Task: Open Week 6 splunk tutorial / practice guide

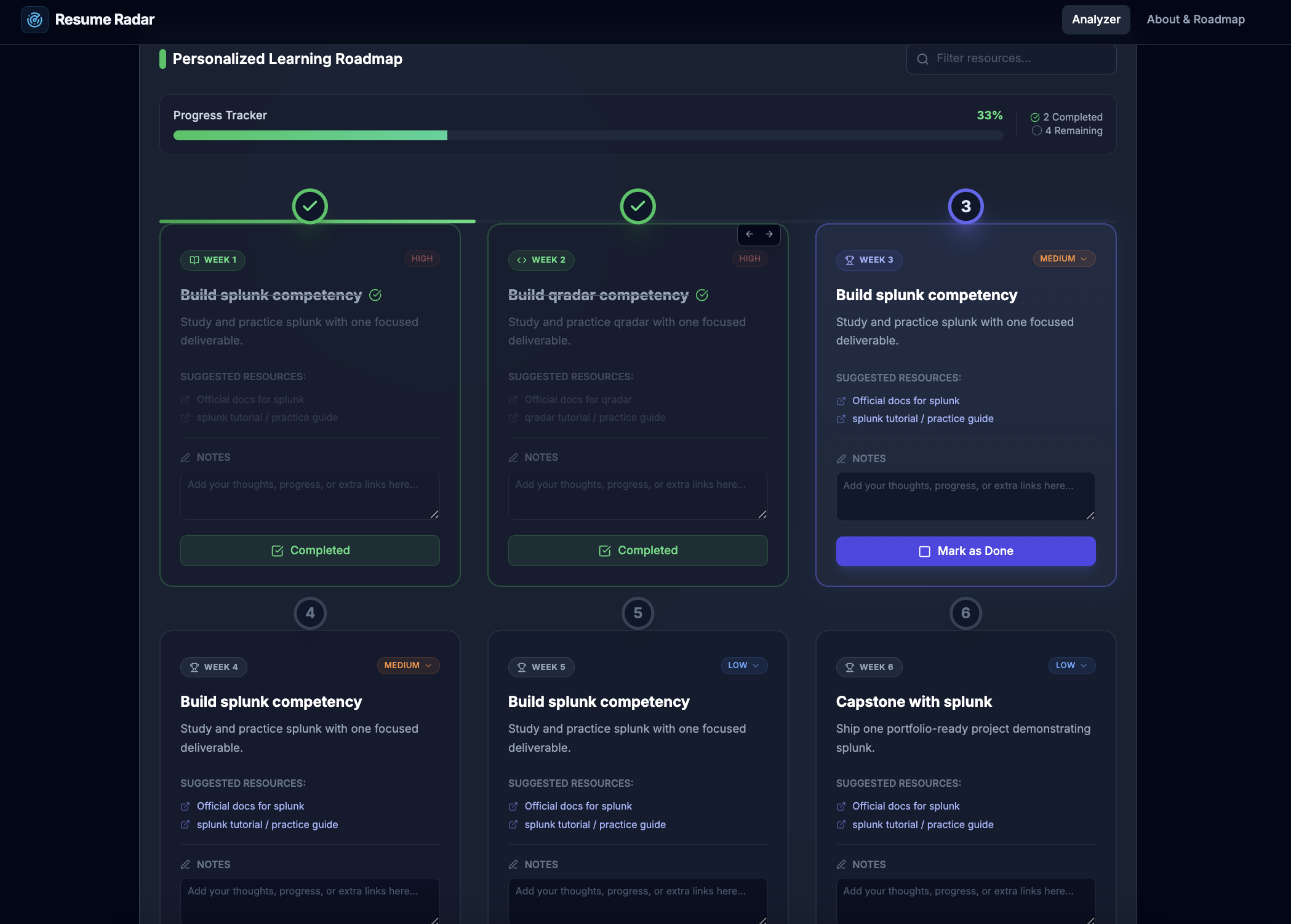Action: [922, 825]
